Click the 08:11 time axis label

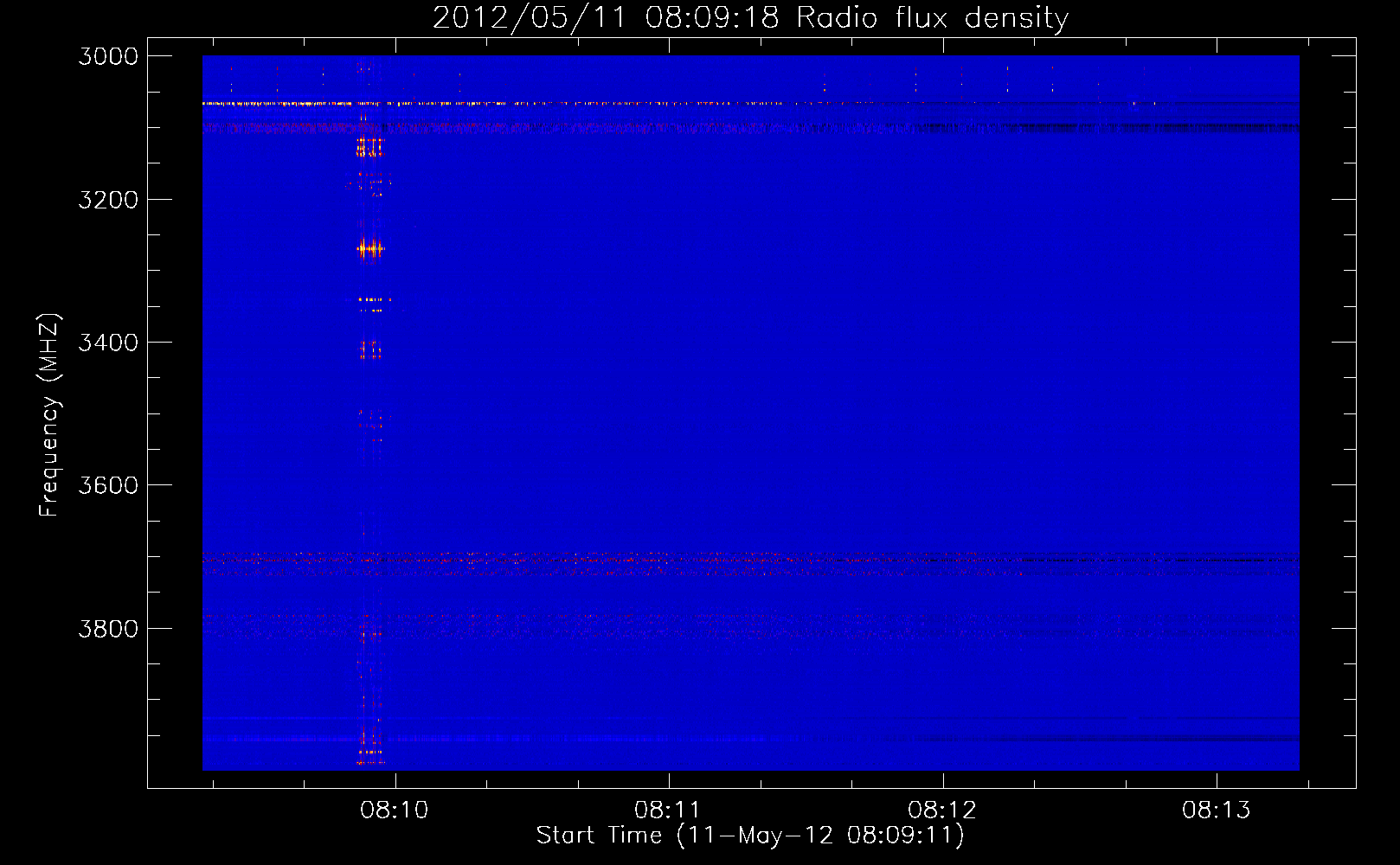point(668,811)
